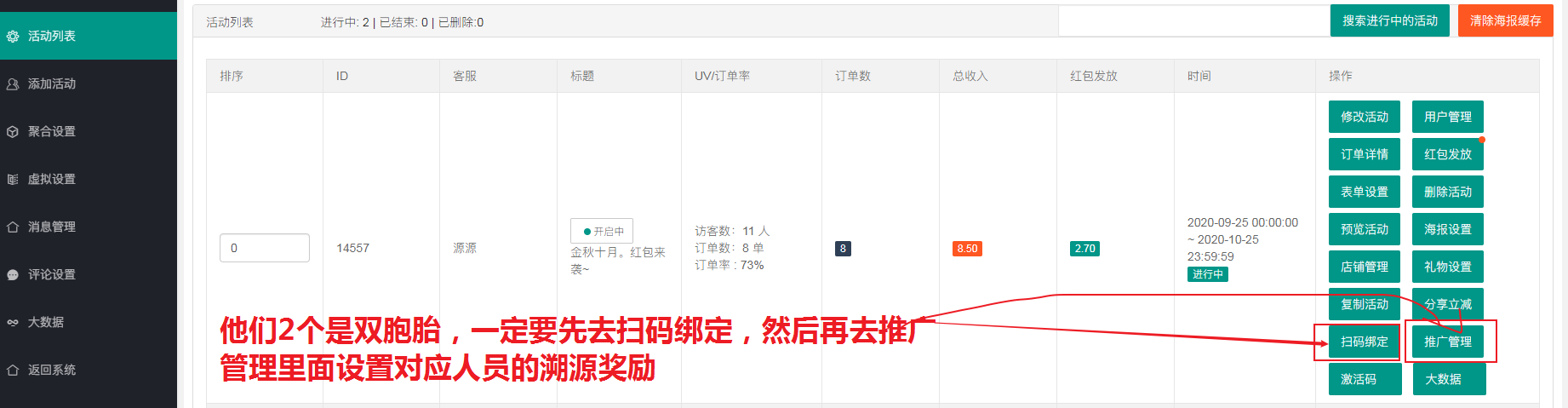The width and height of the screenshot is (1568, 408).
Task: Click 返回系统 in the sidebar
Action: (x=89, y=370)
